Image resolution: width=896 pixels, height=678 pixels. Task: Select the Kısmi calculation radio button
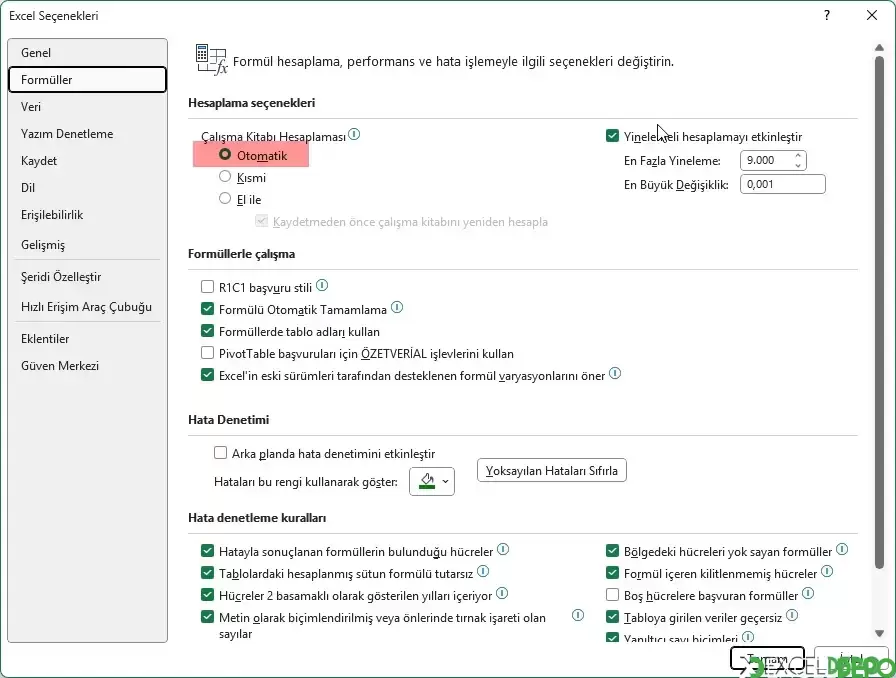[x=225, y=177]
